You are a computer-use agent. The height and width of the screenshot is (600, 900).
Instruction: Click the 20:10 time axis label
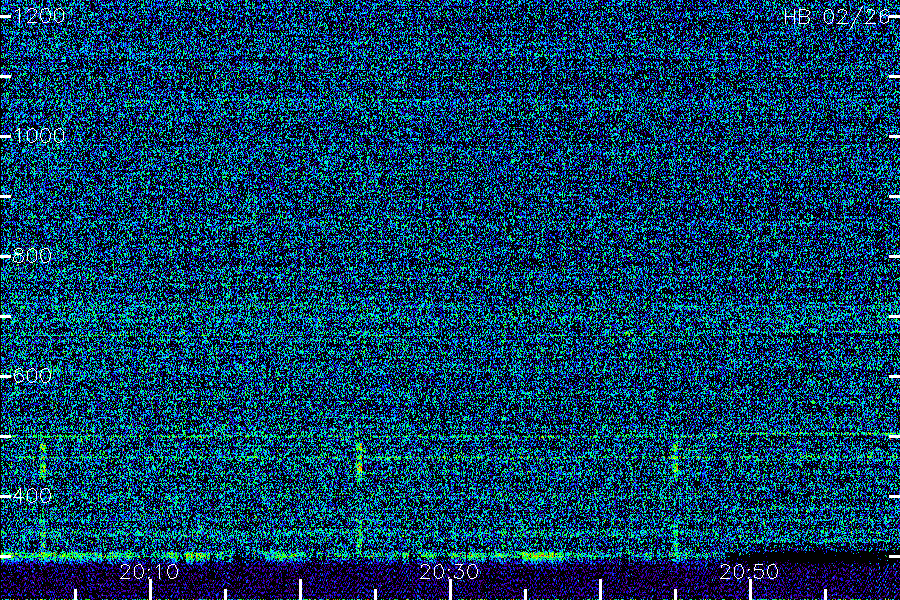(x=149, y=571)
